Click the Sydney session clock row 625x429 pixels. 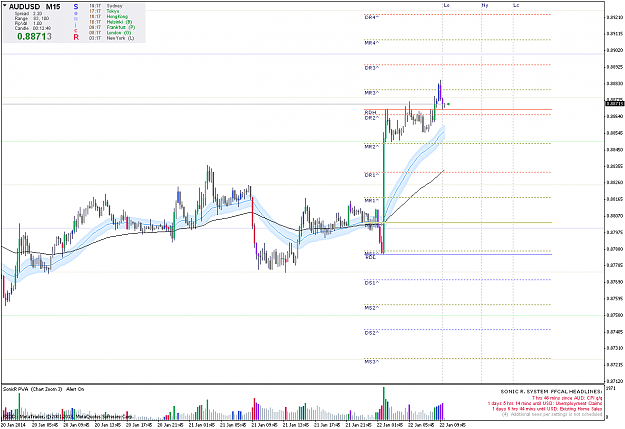pyautogui.click(x=106, y=6)
